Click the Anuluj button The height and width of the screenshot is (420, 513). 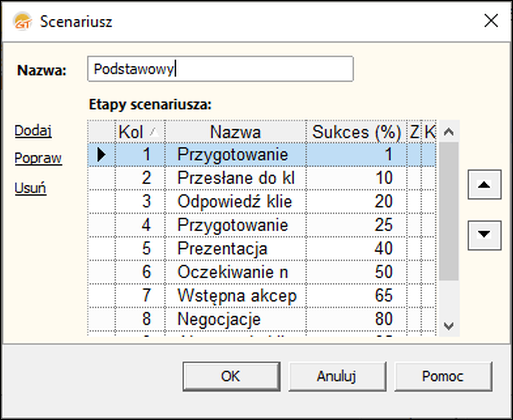pos(337,377)
